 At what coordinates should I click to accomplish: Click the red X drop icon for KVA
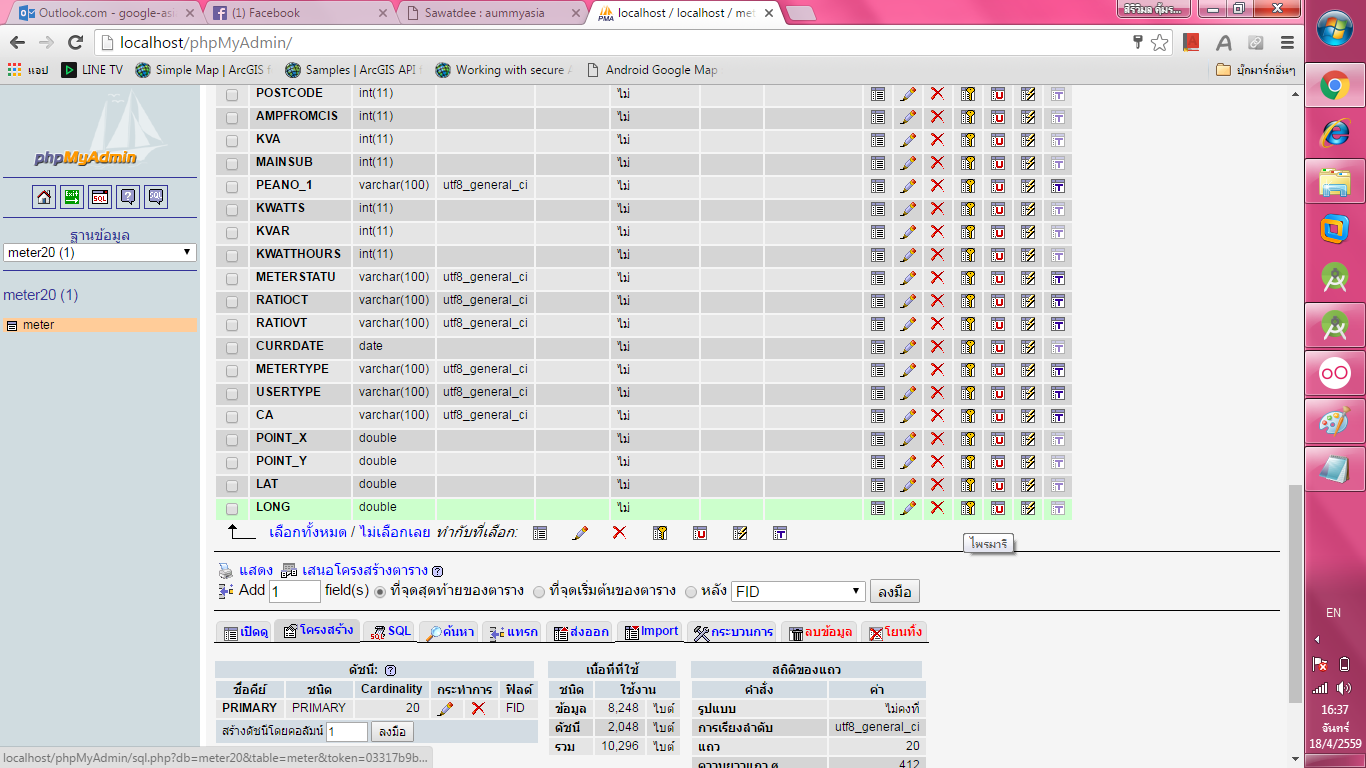coord(937,140)
